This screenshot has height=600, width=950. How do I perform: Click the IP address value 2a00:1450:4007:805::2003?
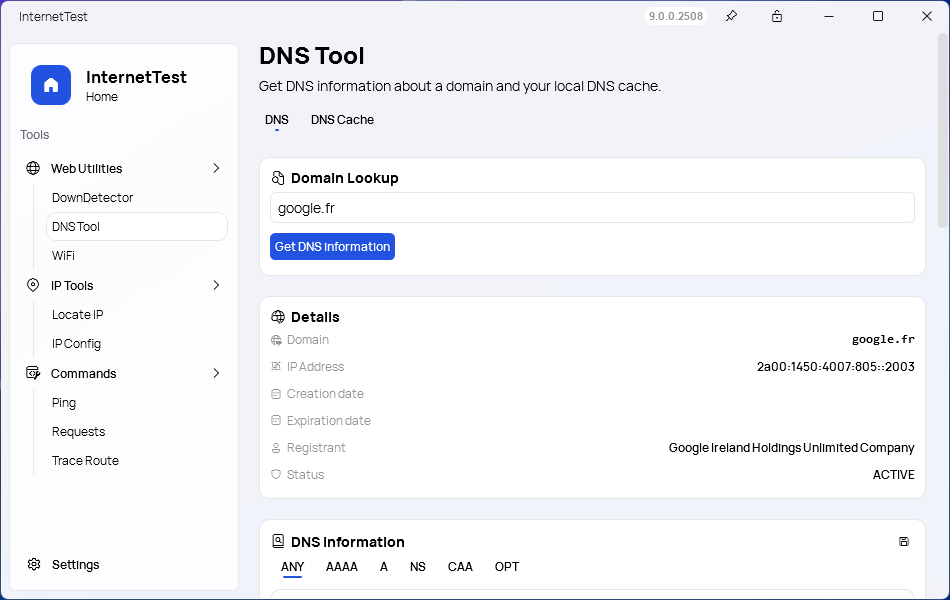pyautogui.click(x=835, y=367)
